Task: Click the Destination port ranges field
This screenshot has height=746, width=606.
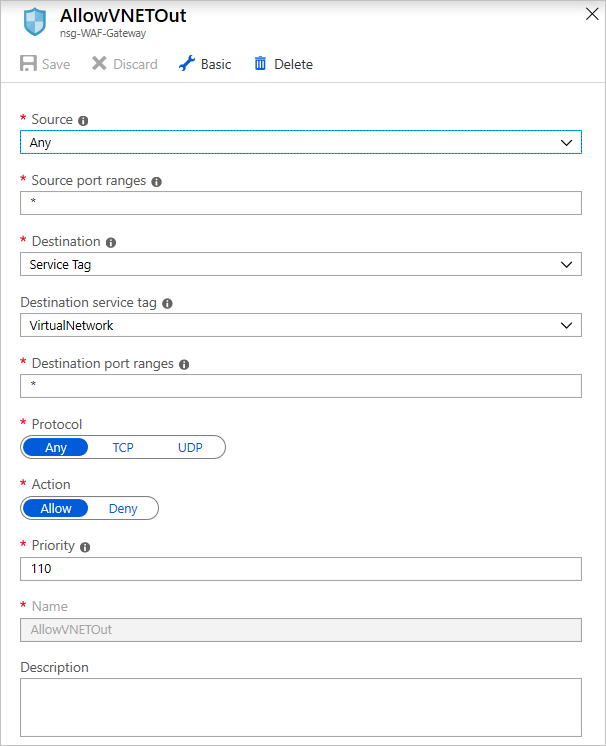Action: tap(300, 386)
